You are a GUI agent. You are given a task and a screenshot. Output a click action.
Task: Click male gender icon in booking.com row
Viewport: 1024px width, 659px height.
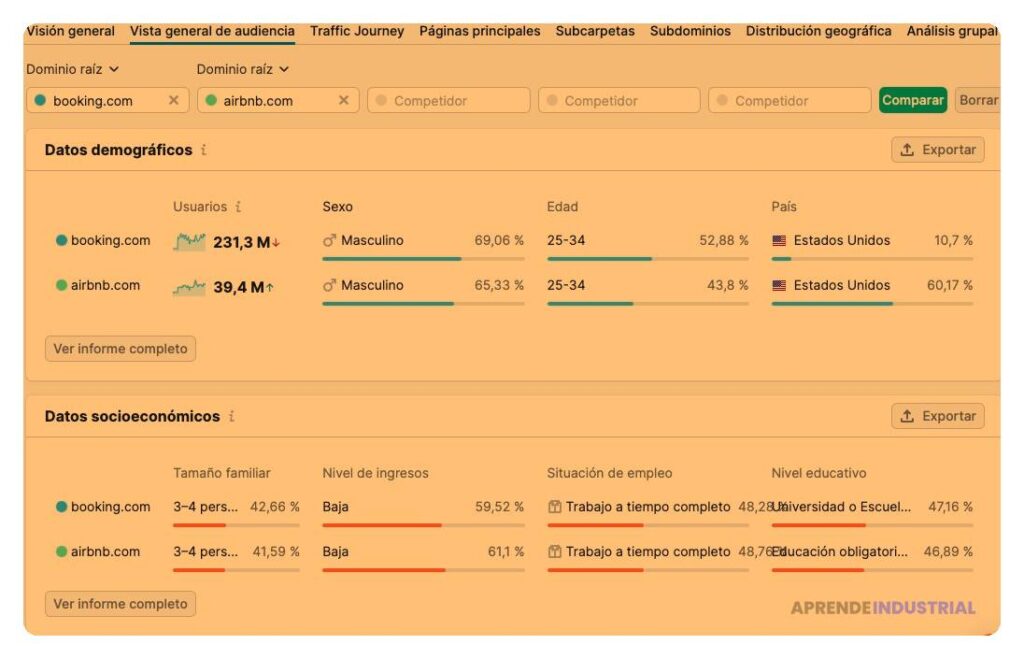tap(329, 240)
